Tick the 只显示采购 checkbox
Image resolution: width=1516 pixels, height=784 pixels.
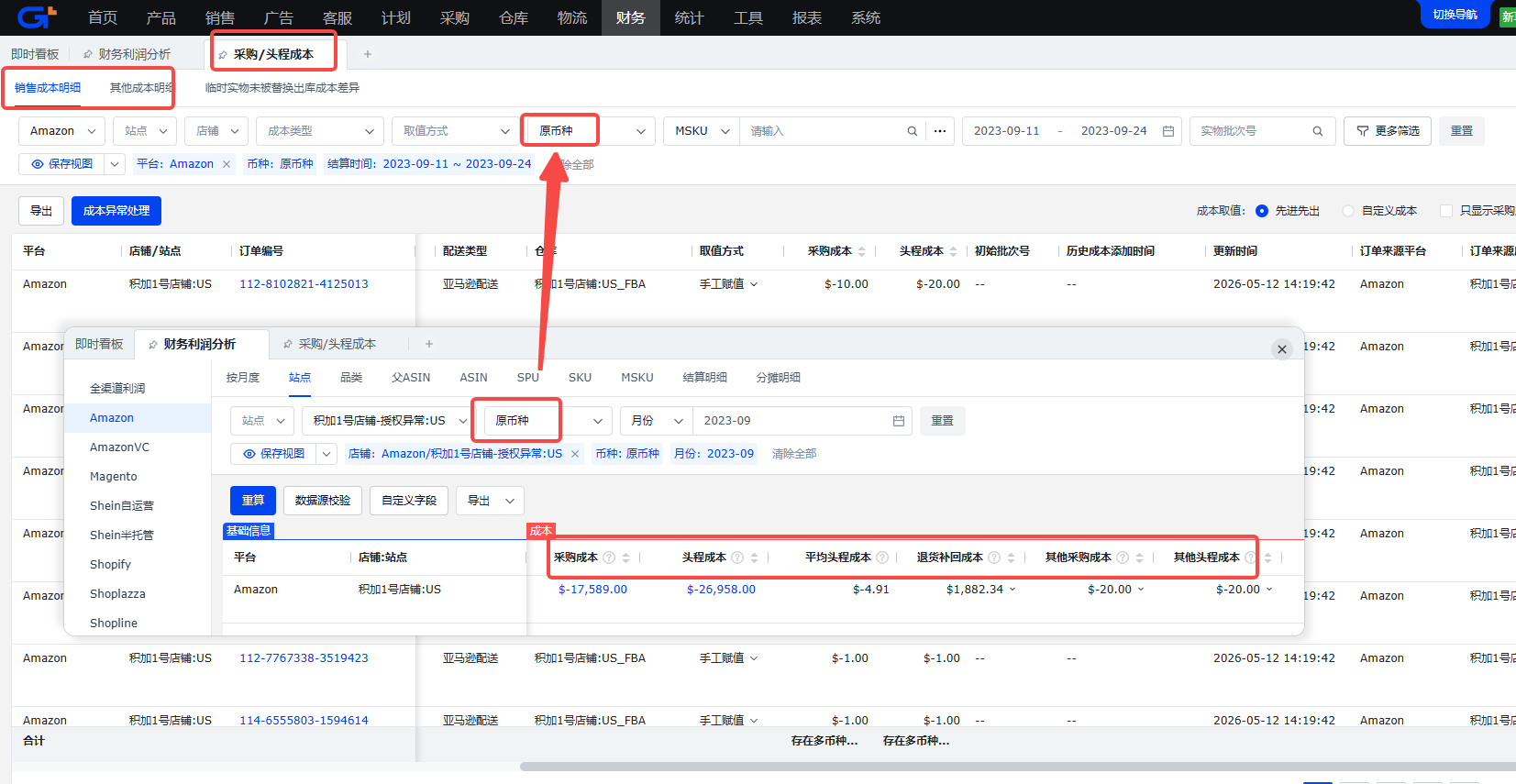1446,211
